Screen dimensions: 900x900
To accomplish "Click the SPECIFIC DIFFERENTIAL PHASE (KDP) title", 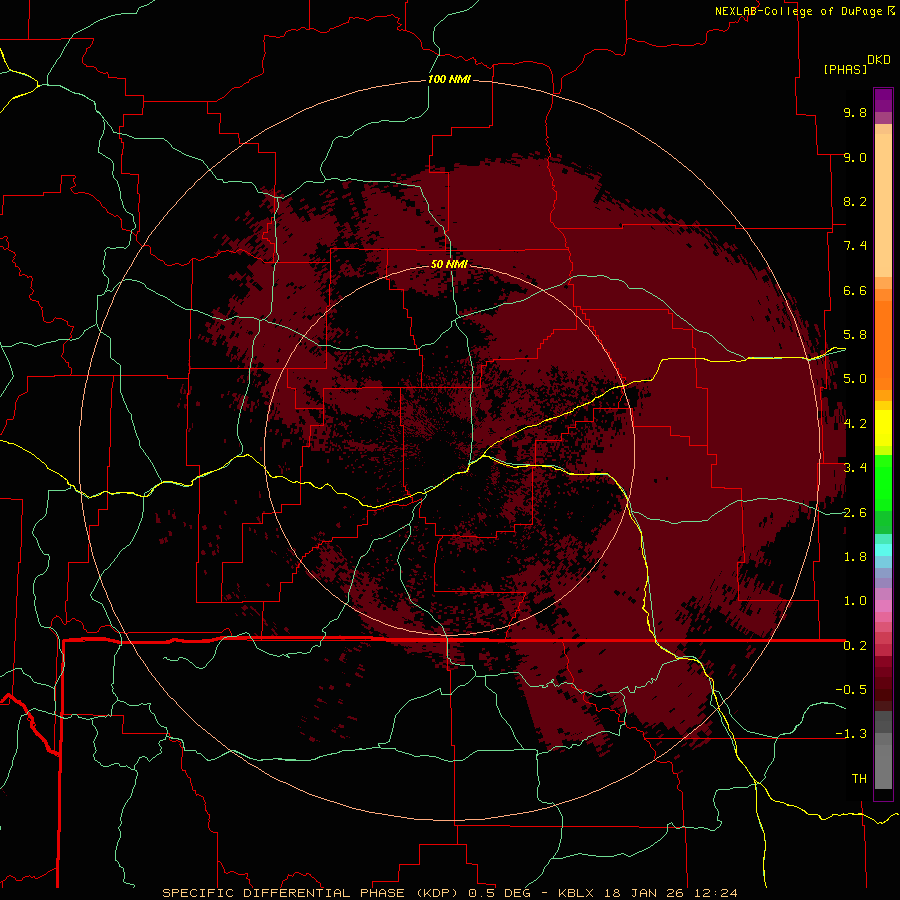I will point(311,893).
